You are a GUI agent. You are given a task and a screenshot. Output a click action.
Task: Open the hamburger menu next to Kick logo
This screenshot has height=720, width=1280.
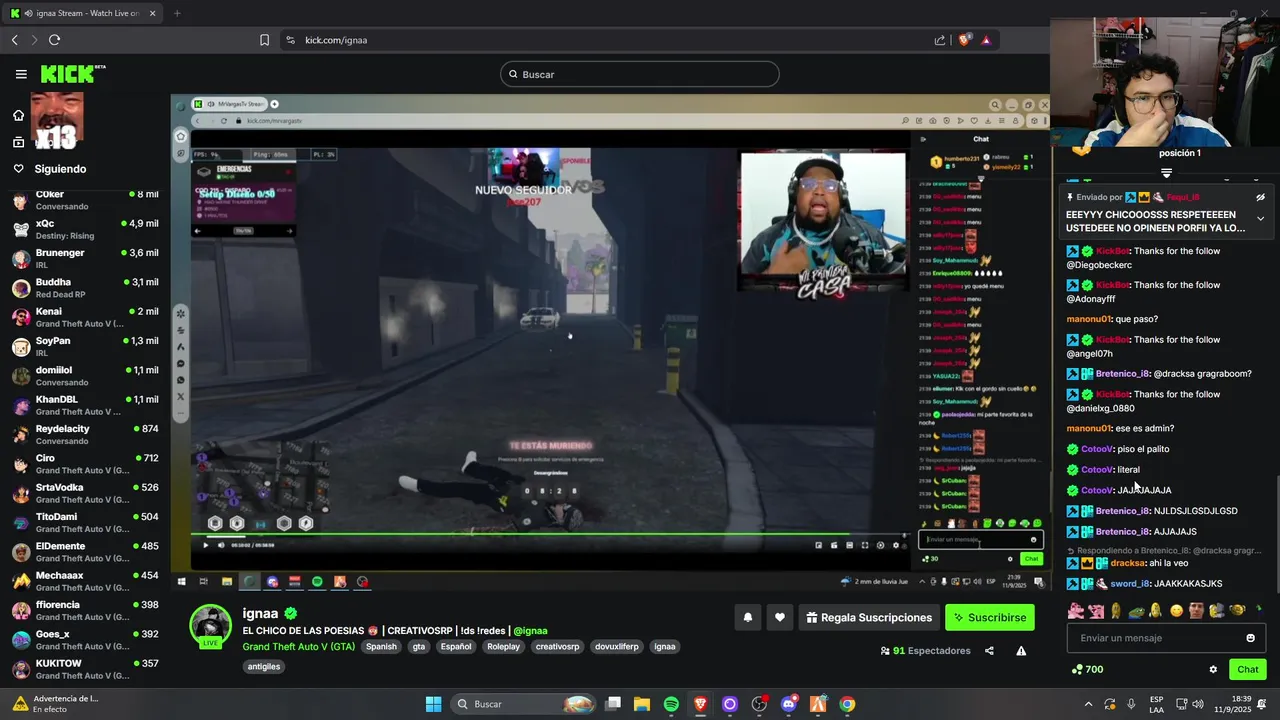(x=21, y=74)
